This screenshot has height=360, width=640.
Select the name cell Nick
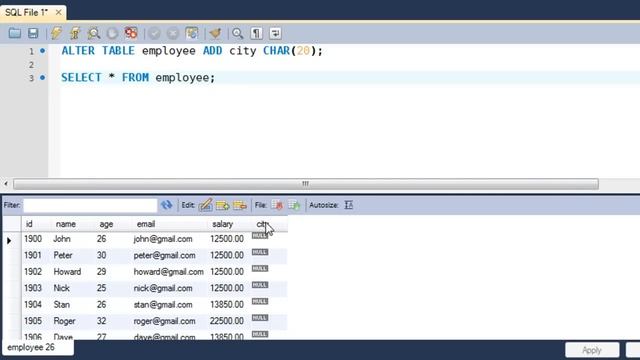(62, 288)
